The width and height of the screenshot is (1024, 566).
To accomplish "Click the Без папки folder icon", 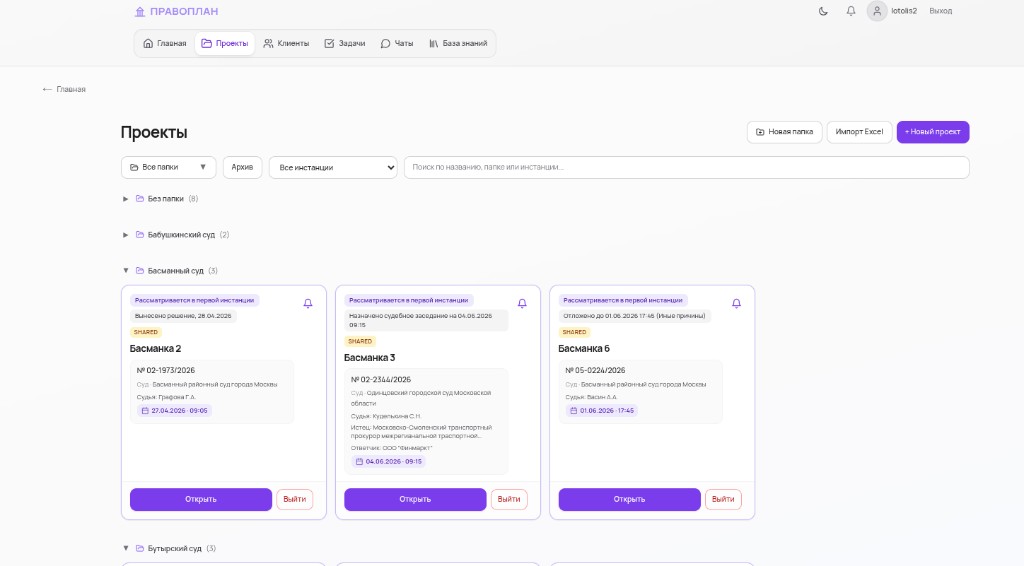I will coord(140,198).
